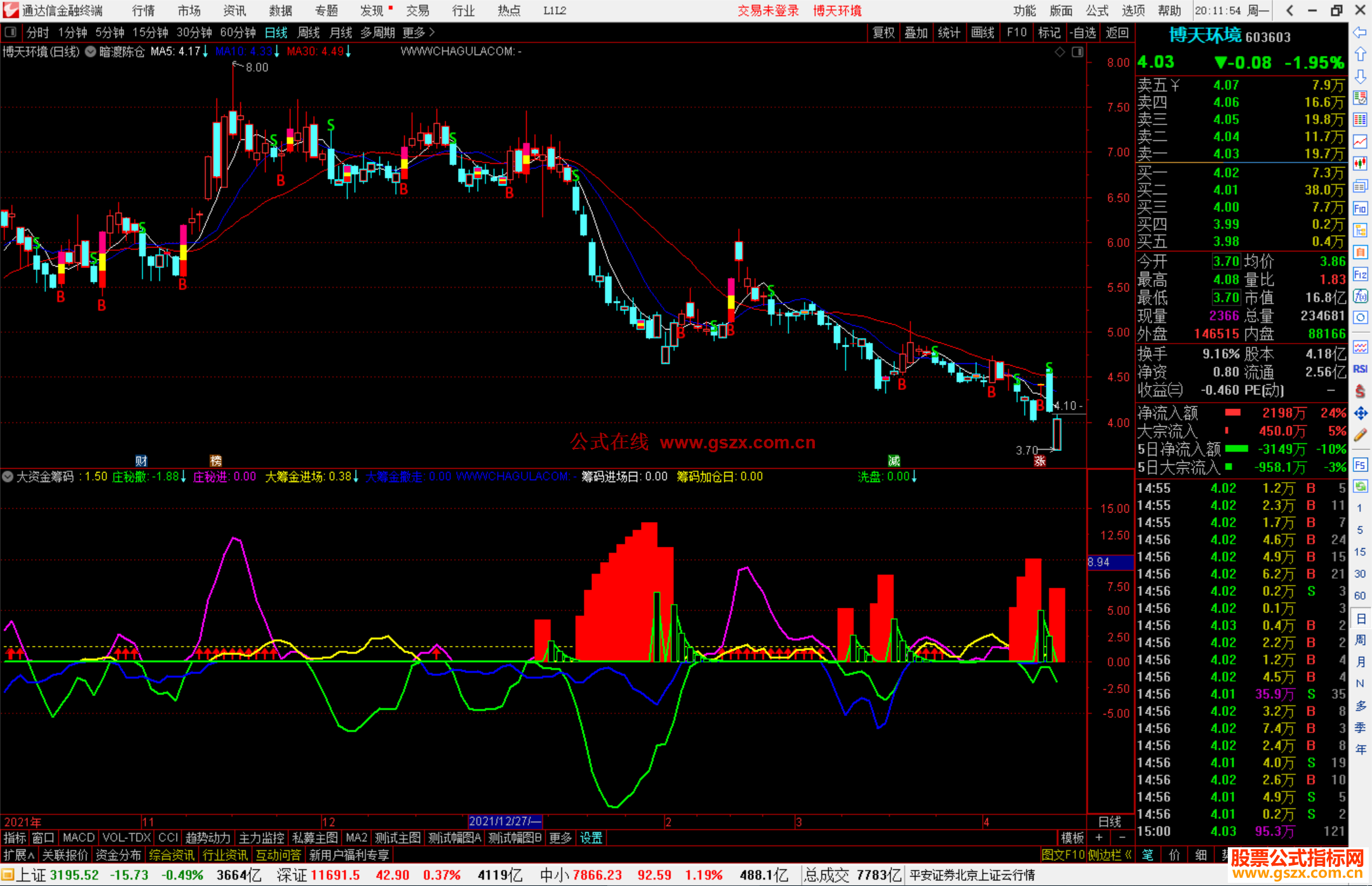Open the 暗渡陈仓 indicator dropdown circle
This screenshot has width=1372, height=886.
91,51
